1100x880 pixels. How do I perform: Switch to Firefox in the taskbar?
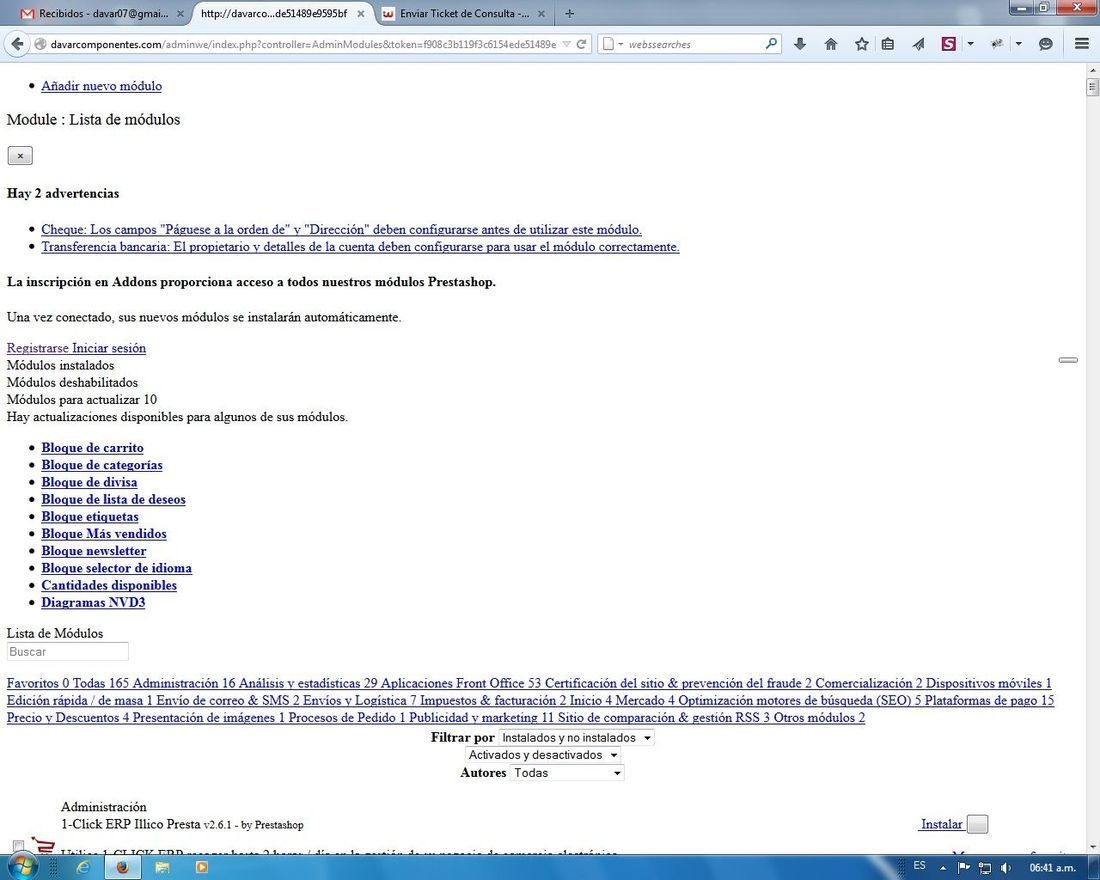pyautogui.click(x=122, y=867)
